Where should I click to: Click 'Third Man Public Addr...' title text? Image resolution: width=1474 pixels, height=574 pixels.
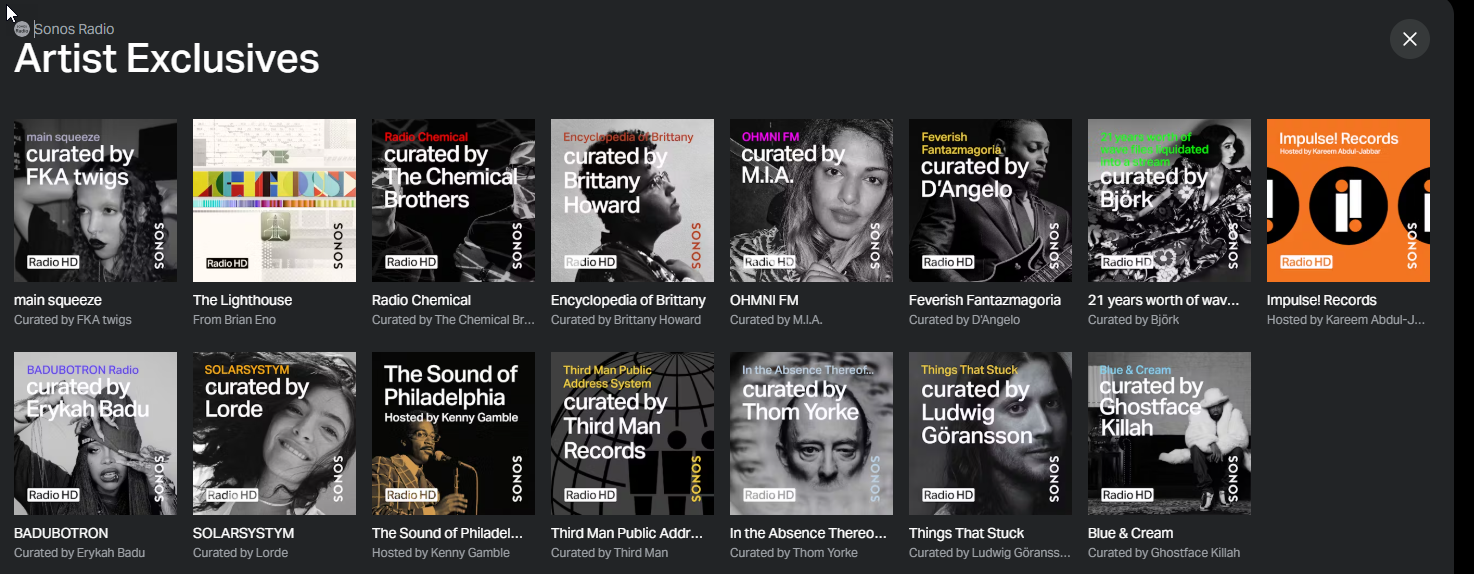click(627, 533)
